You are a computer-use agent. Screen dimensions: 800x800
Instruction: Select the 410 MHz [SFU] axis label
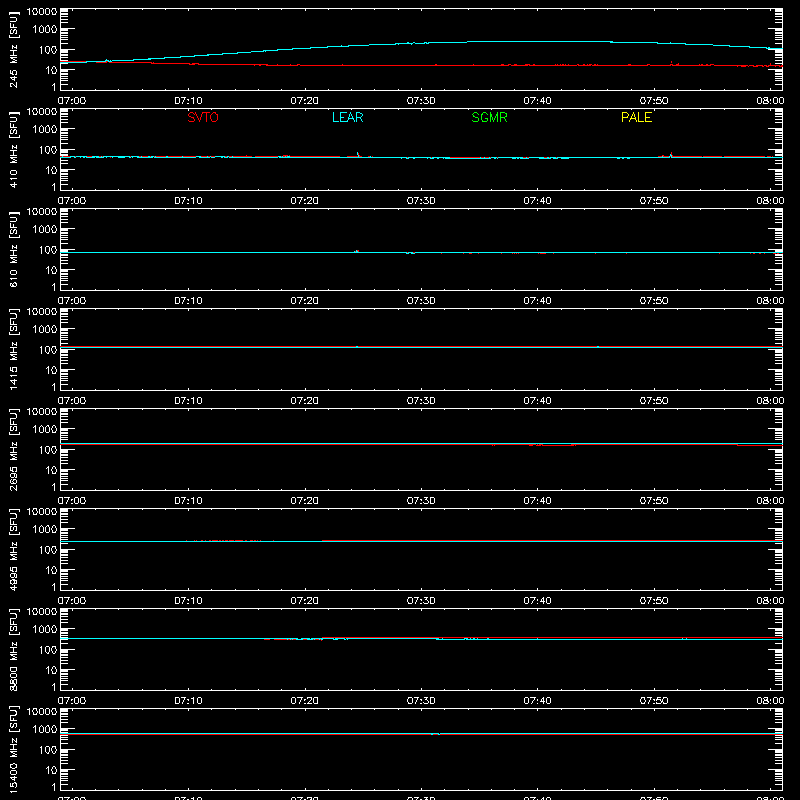14,149
